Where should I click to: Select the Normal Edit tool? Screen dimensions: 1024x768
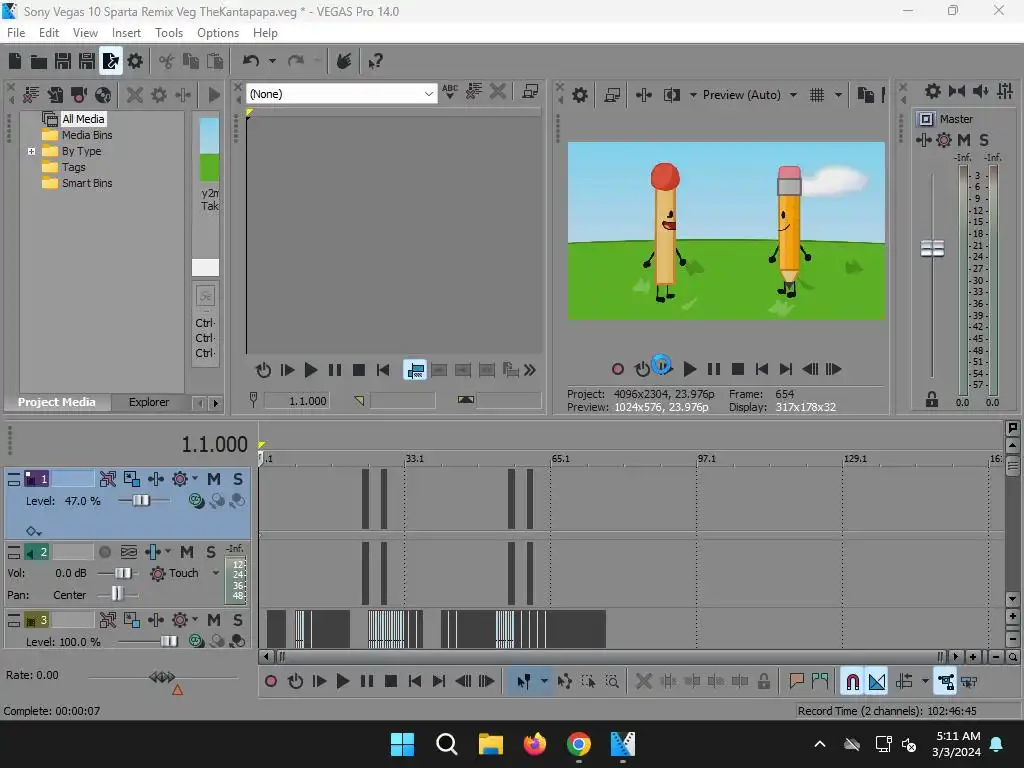tap(524, 682)
